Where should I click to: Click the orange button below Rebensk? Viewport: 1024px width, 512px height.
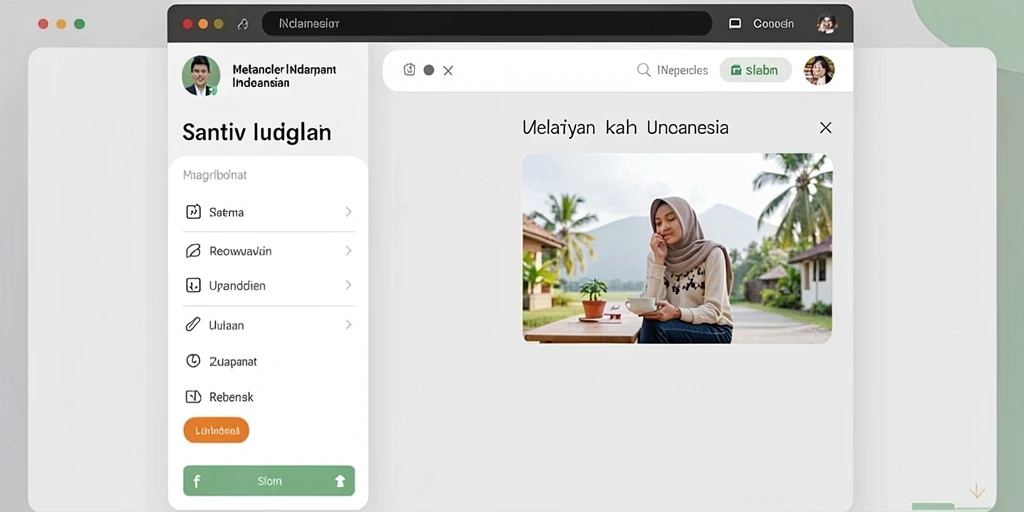216,430
